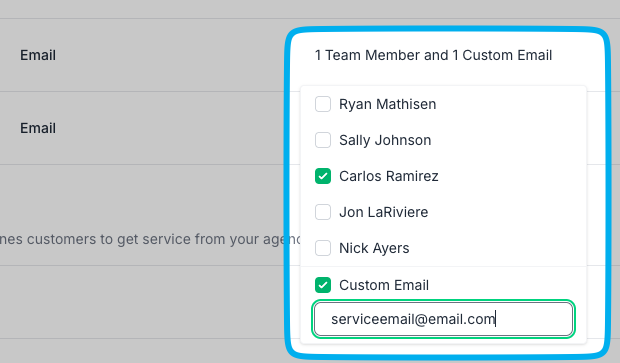The image size is (620, 363).
Task: Disable the Custom Email checkbox
Action: point(323,285)
